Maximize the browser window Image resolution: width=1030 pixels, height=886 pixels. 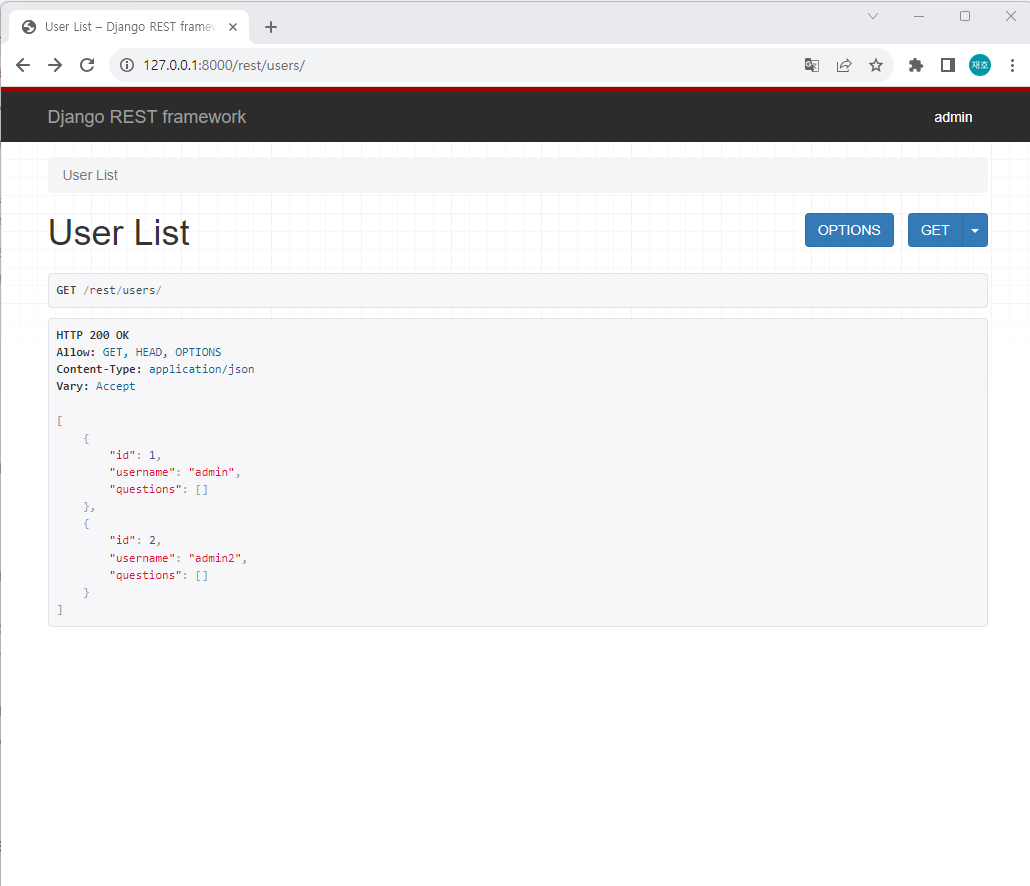coord(965,16)
